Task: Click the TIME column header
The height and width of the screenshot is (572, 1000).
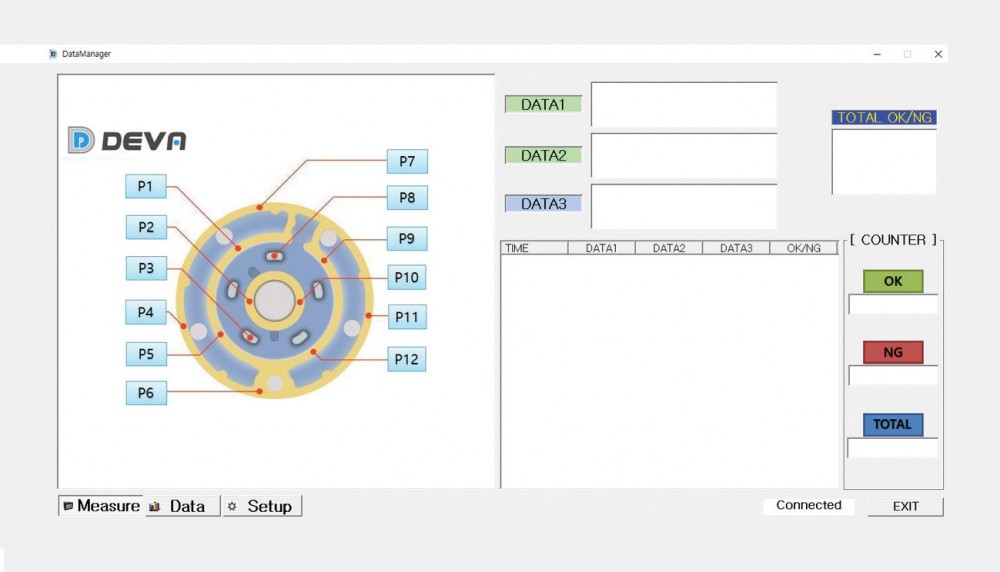Action: 534,248
